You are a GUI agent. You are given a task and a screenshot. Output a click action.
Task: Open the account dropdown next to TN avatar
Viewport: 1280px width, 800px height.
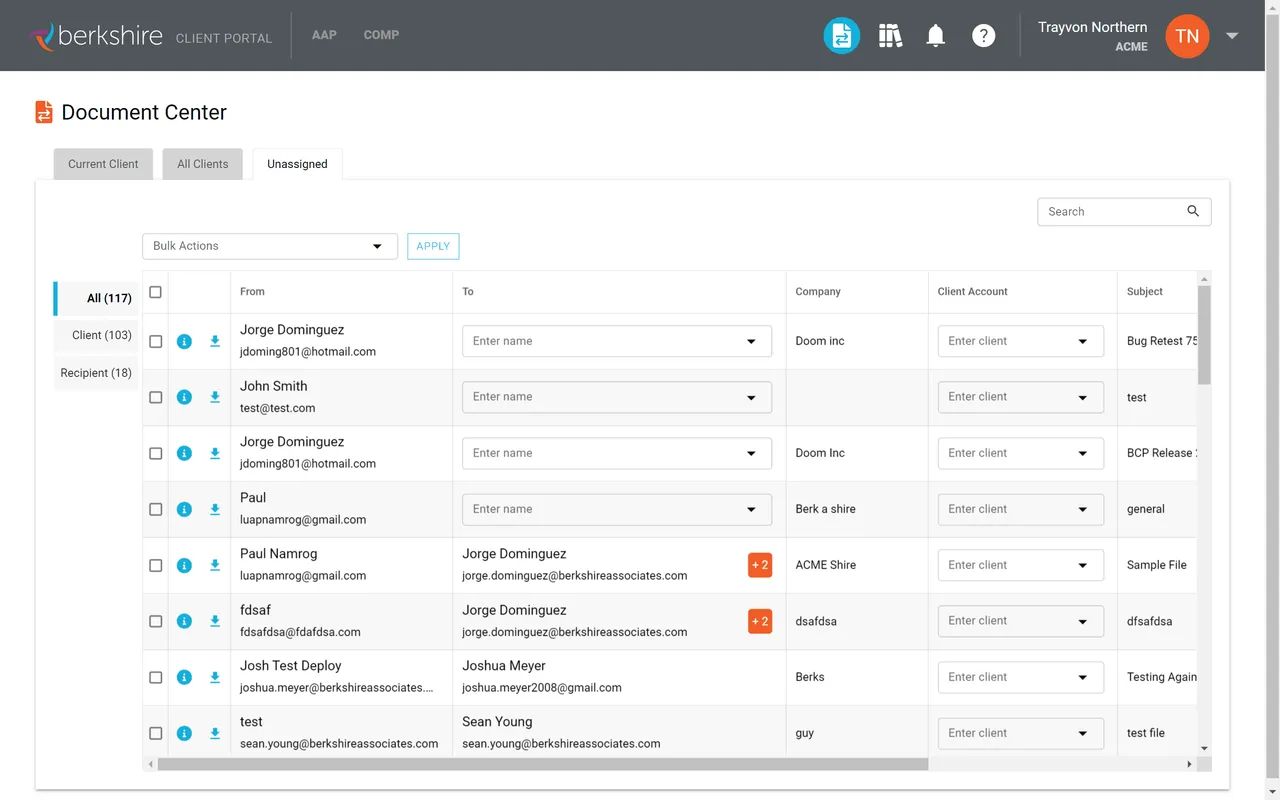point(1232,35)
